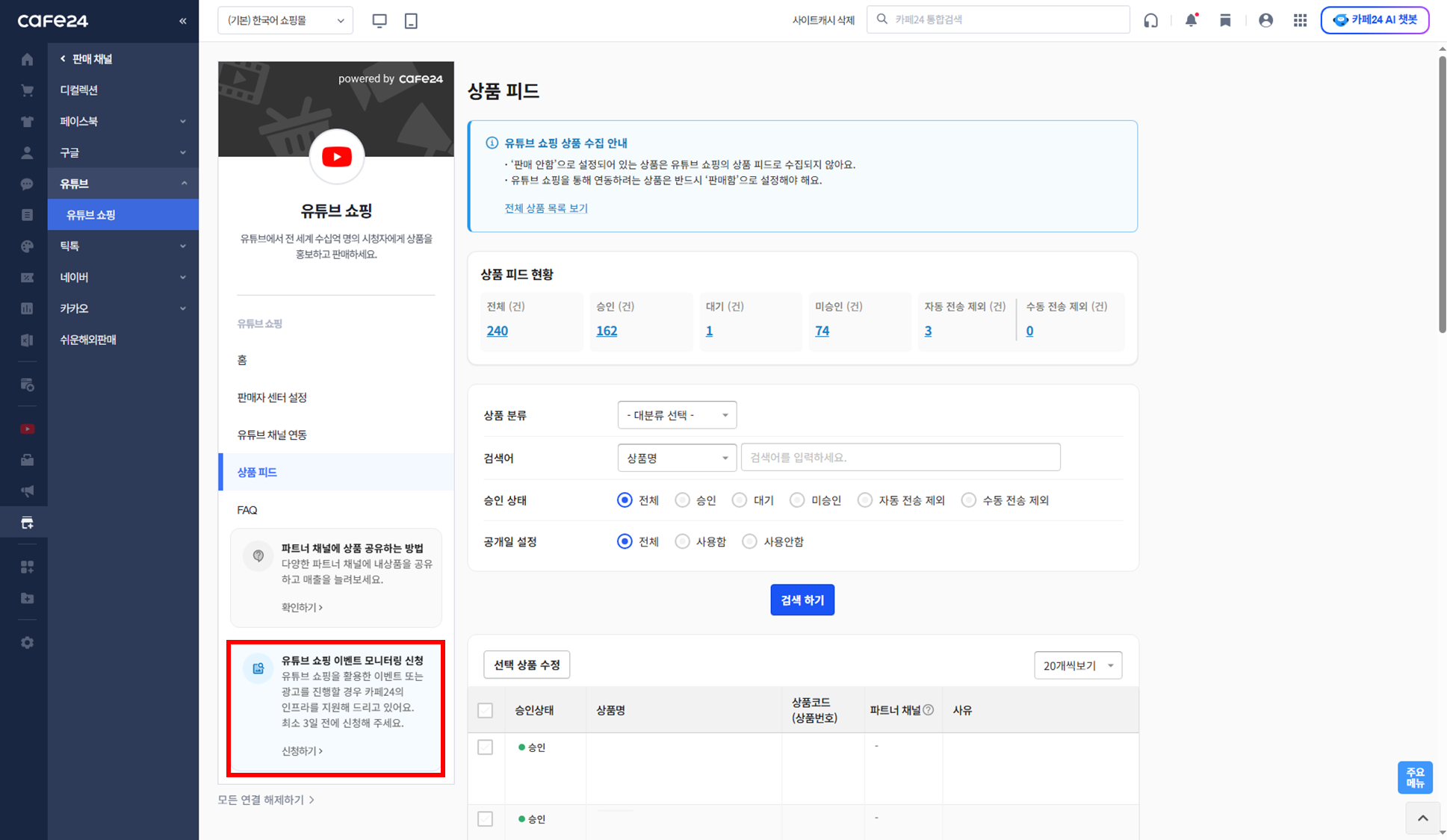Open the 20개씩보기 page size dropdown
The height and width of the screenshot is (840, 1447).
pyautogui.click(x=1078, y=665)
